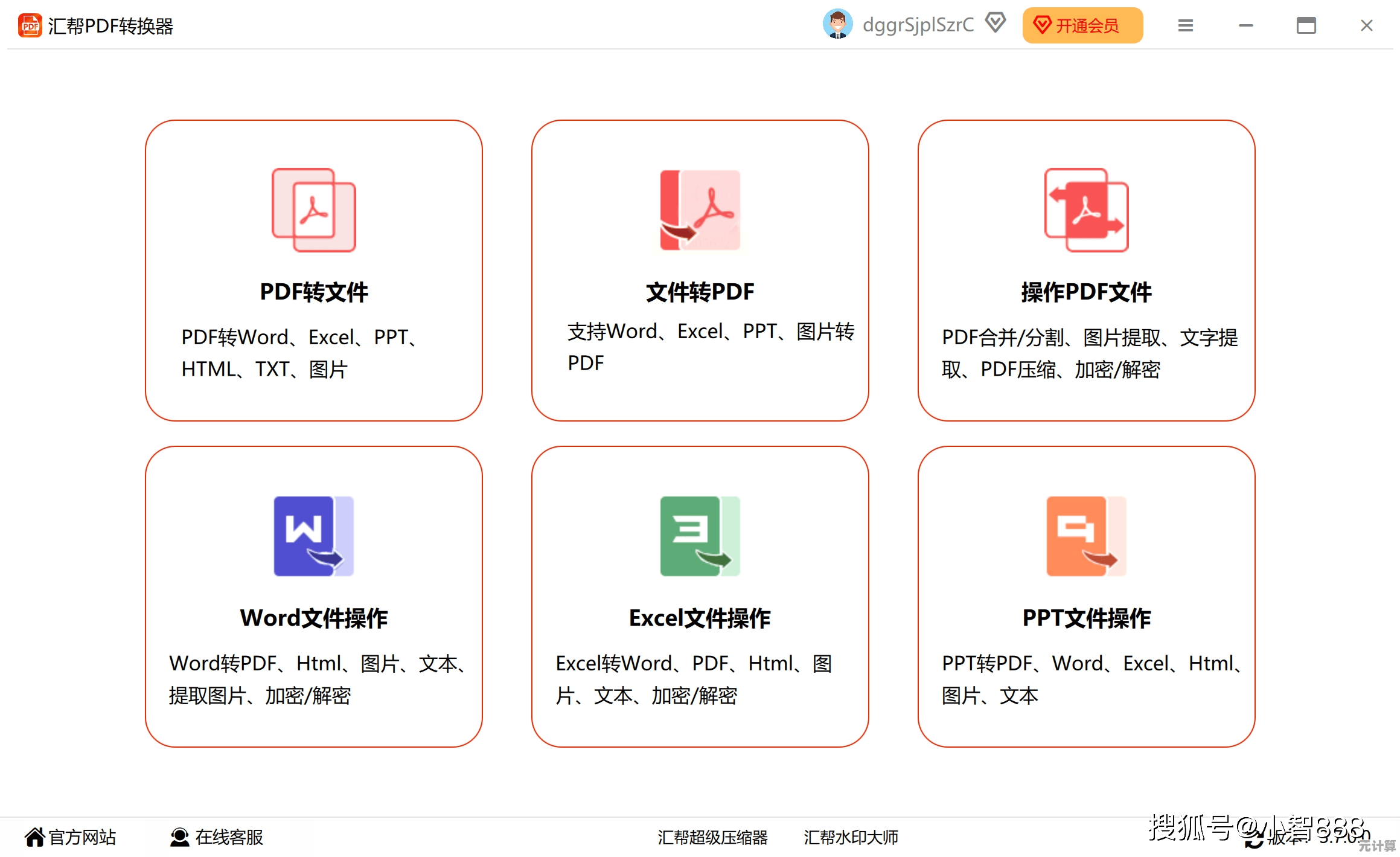Select the PDF转文件 card title
The height and width of the screenshot is (857, 1400).
(x=313, y=292)
